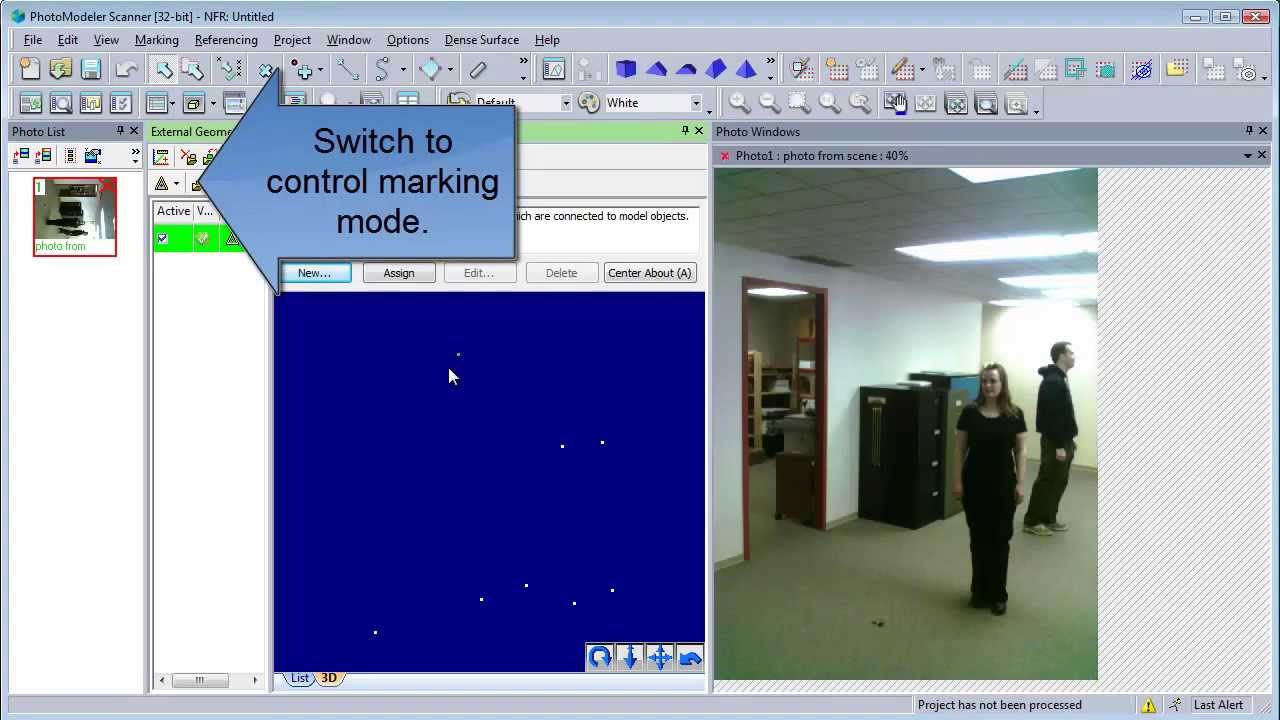The width and height of the screenshot is (1280, 720).
Task: Click Last Alert in status bar
Action: pos(1218,705)
